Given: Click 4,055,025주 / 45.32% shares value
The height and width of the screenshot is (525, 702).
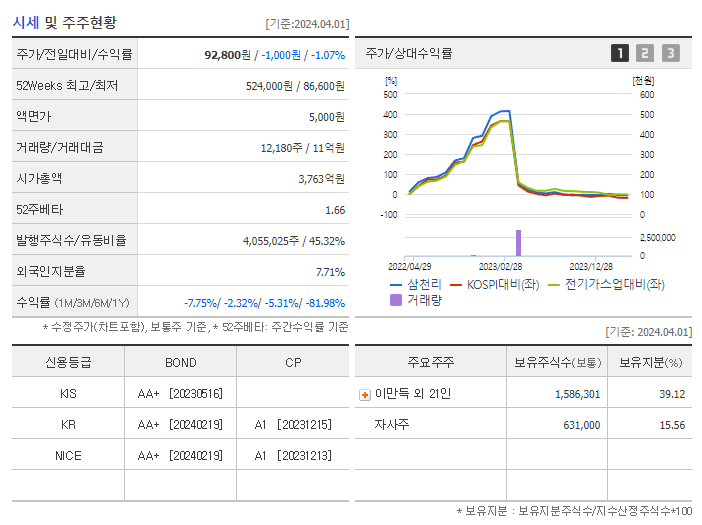Looking at the screenshot, I should [x=294, y=241].
